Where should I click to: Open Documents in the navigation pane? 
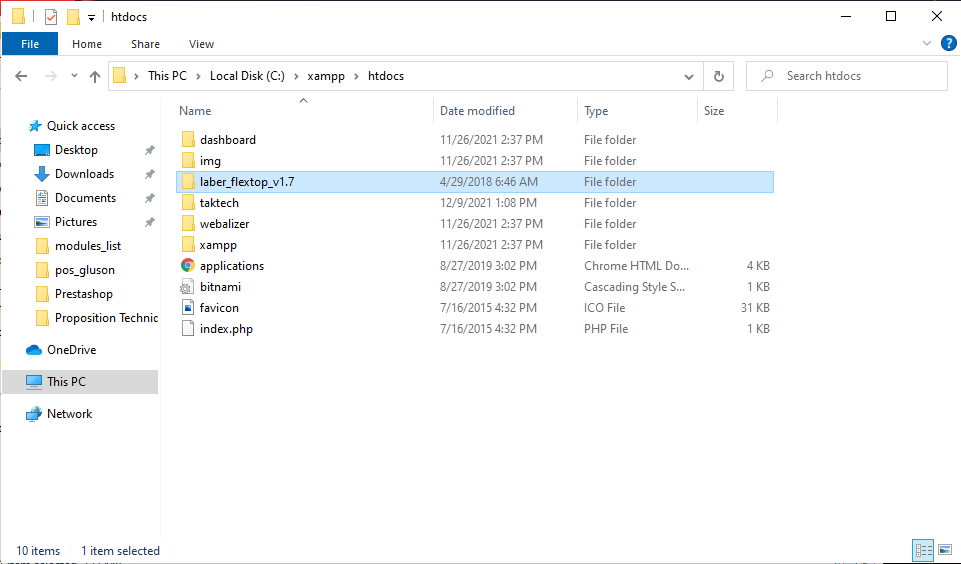click(x=85, y=197)
